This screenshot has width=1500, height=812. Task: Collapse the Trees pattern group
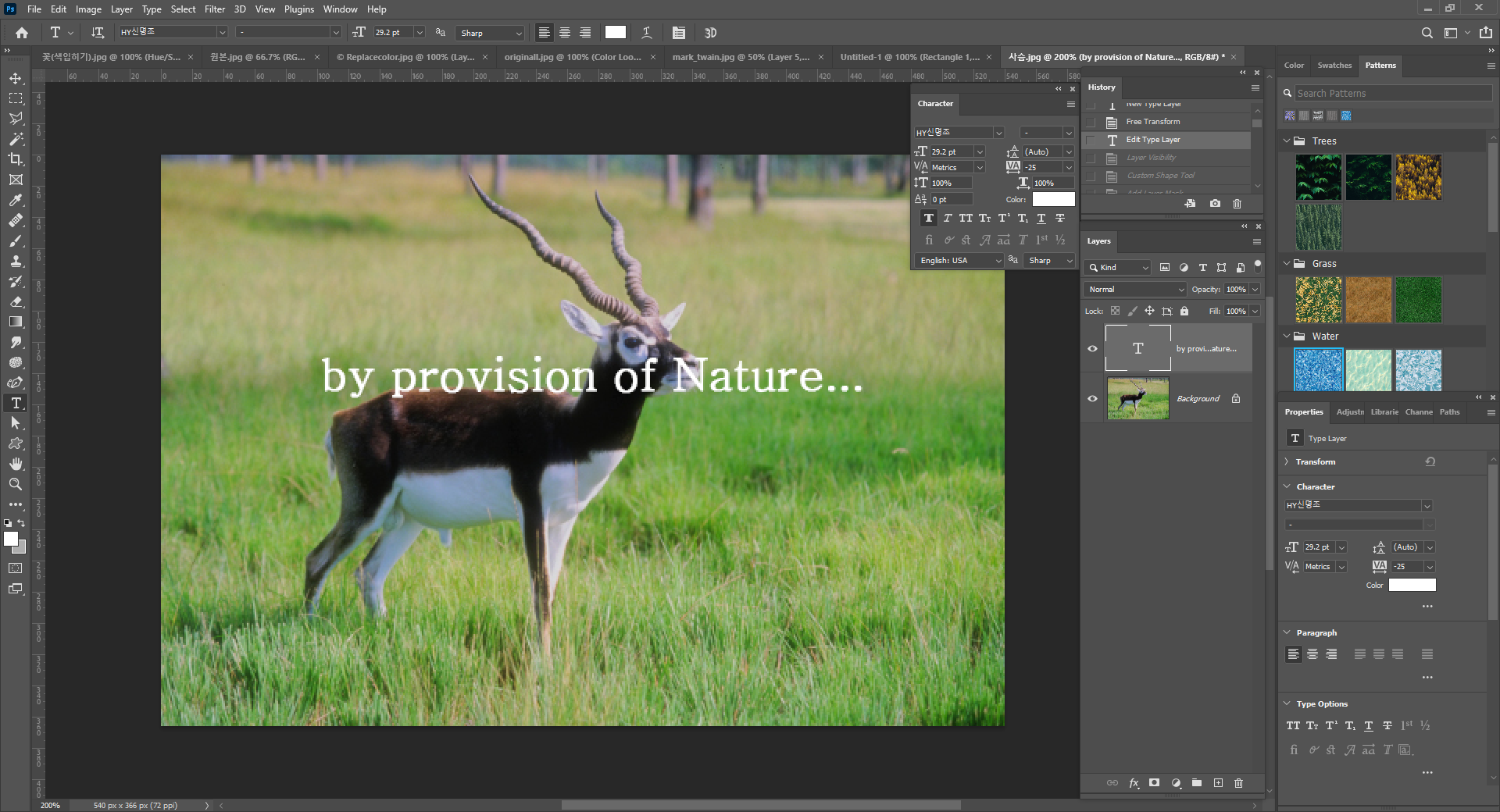point(1287,141)
